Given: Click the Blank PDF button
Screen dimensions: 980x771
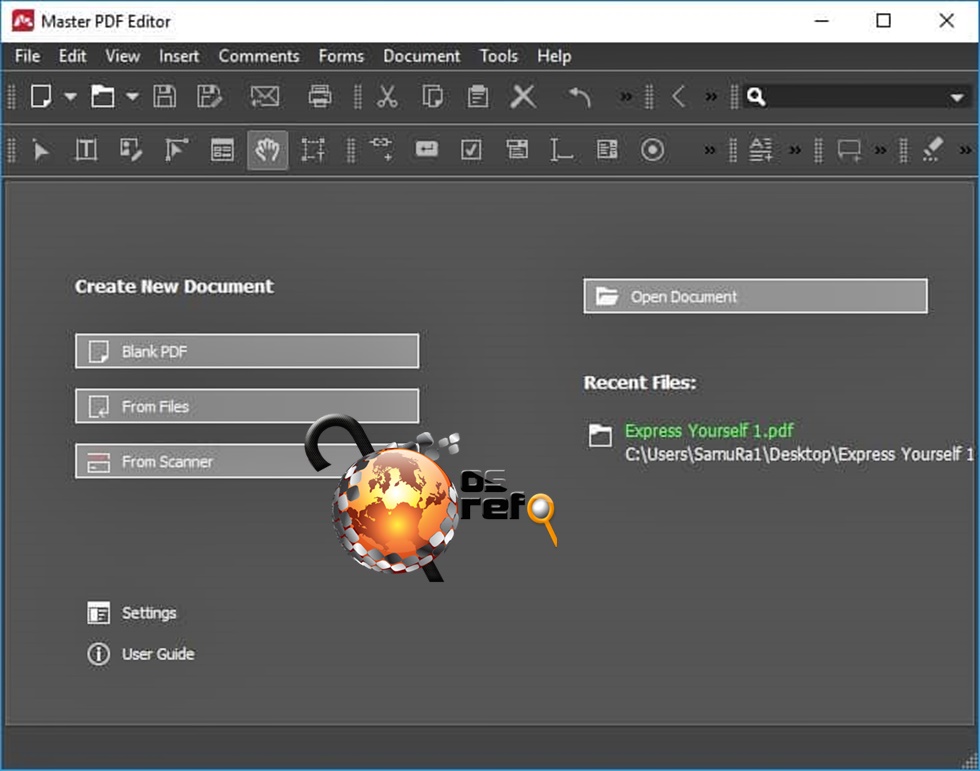Looking at the screenshot, I should (247, 351).
